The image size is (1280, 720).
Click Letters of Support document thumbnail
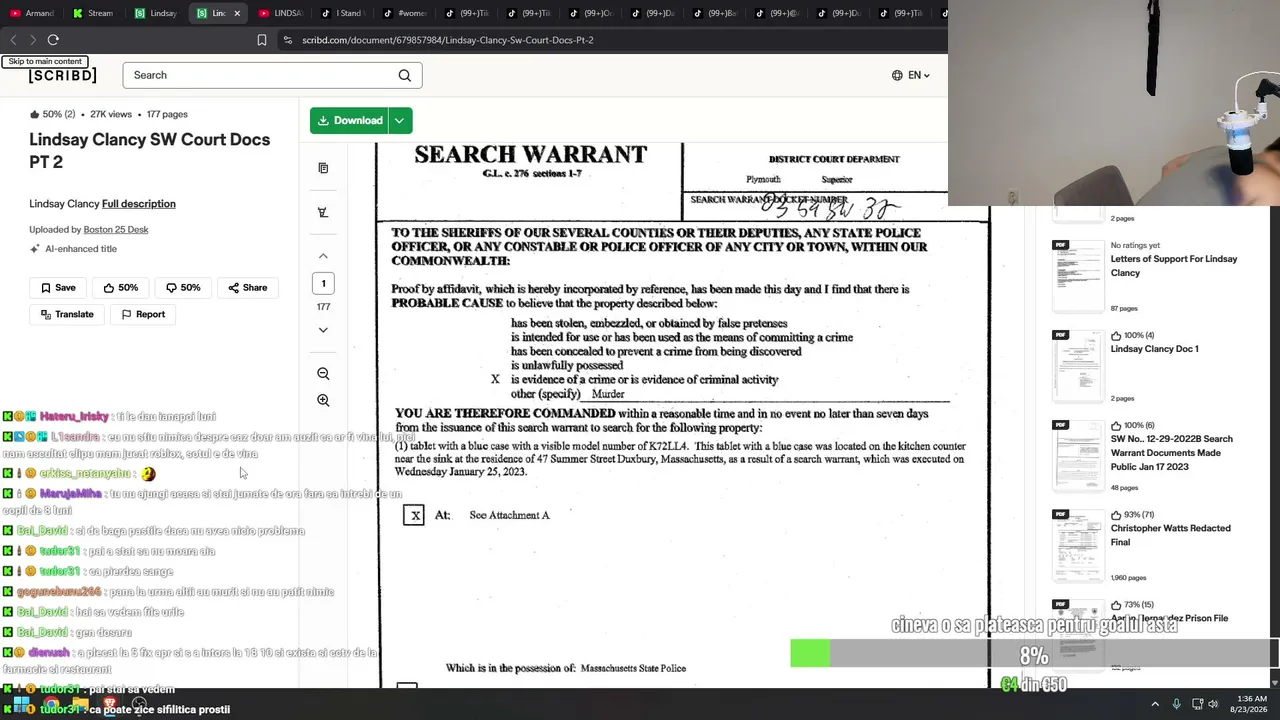click(1077, 275)
